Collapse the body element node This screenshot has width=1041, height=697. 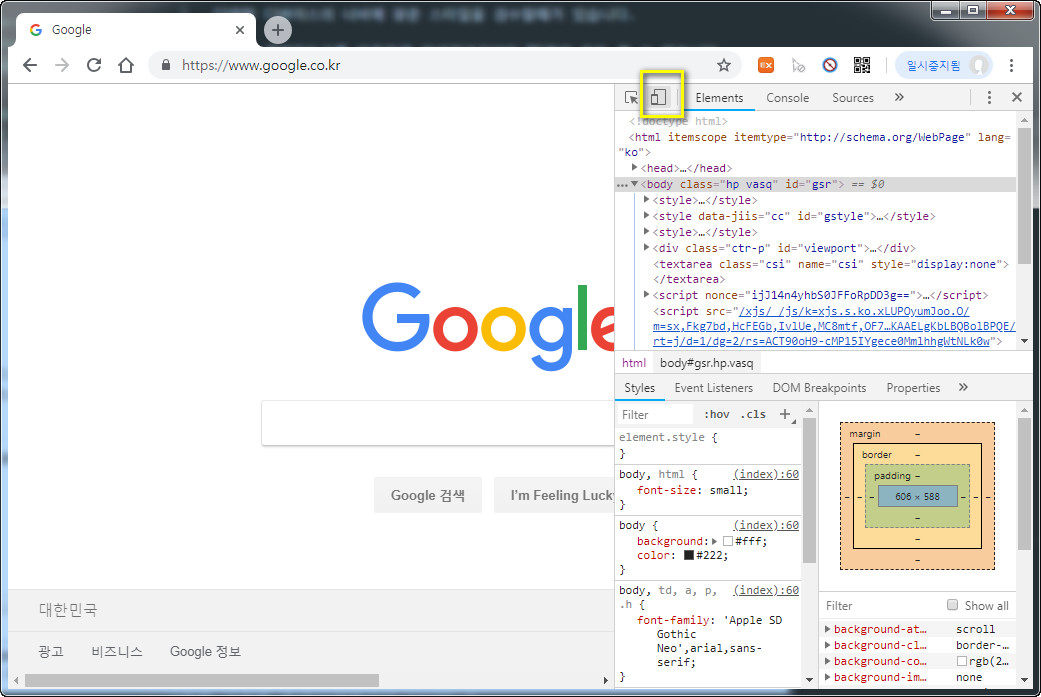tap(635, 184)
